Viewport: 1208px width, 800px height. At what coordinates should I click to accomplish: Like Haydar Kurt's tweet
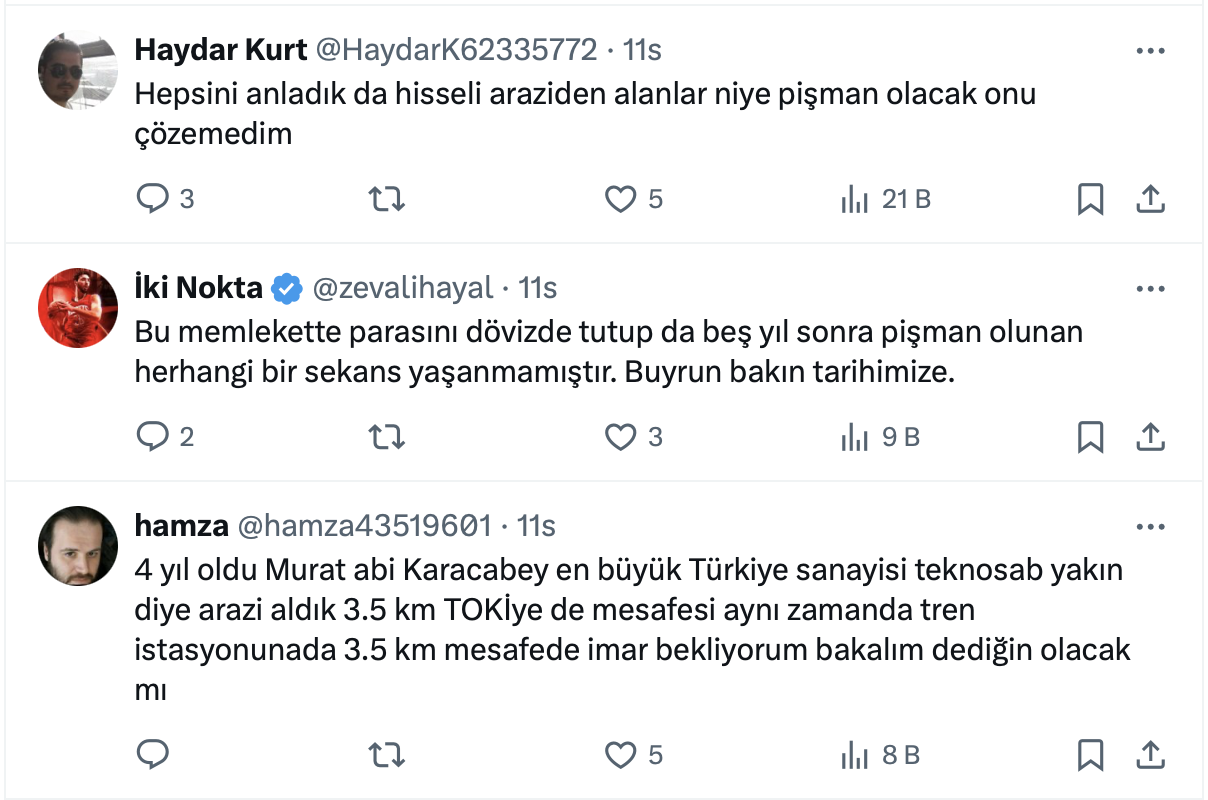coord(621,200)
